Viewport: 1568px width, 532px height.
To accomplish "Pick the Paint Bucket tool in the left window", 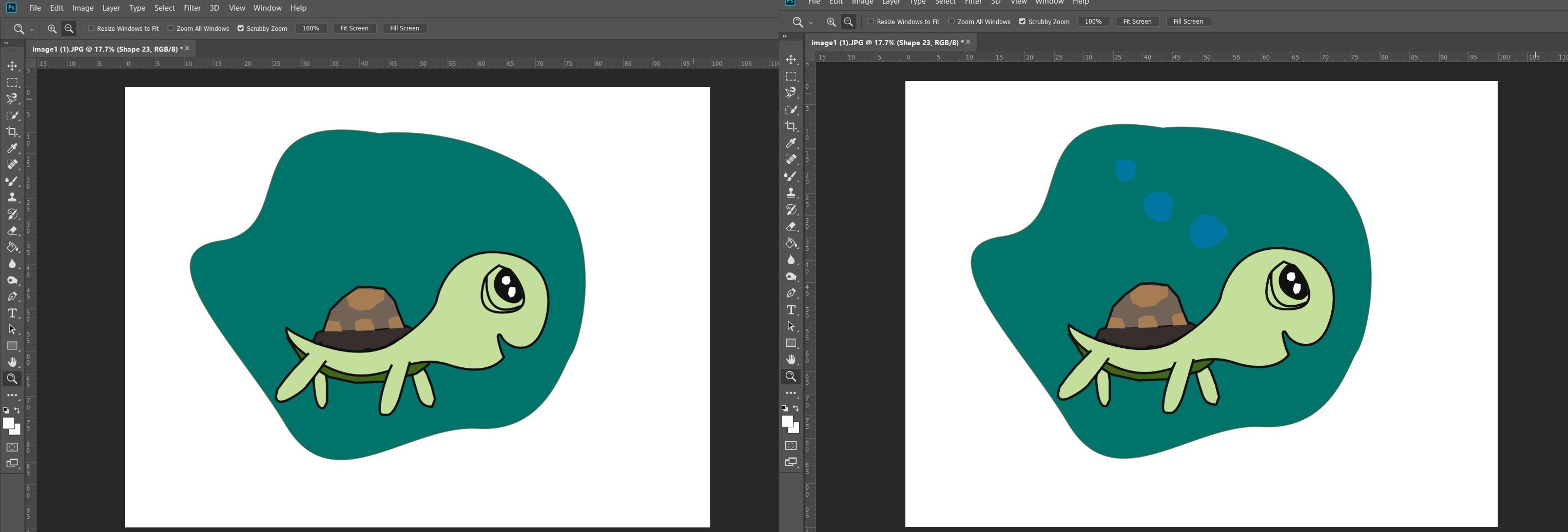I will 12,247.
